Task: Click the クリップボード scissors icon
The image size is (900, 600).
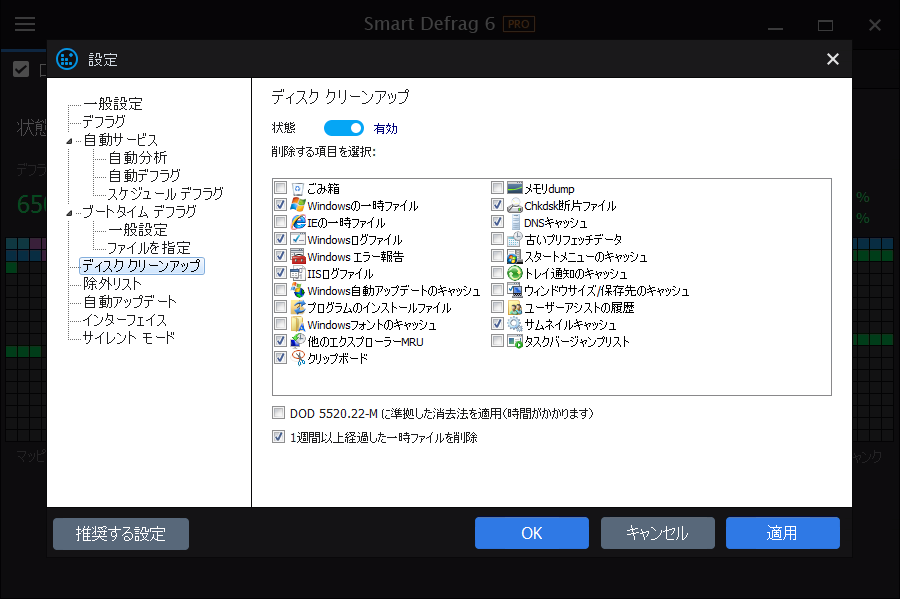Action: [x=297, y=358]
